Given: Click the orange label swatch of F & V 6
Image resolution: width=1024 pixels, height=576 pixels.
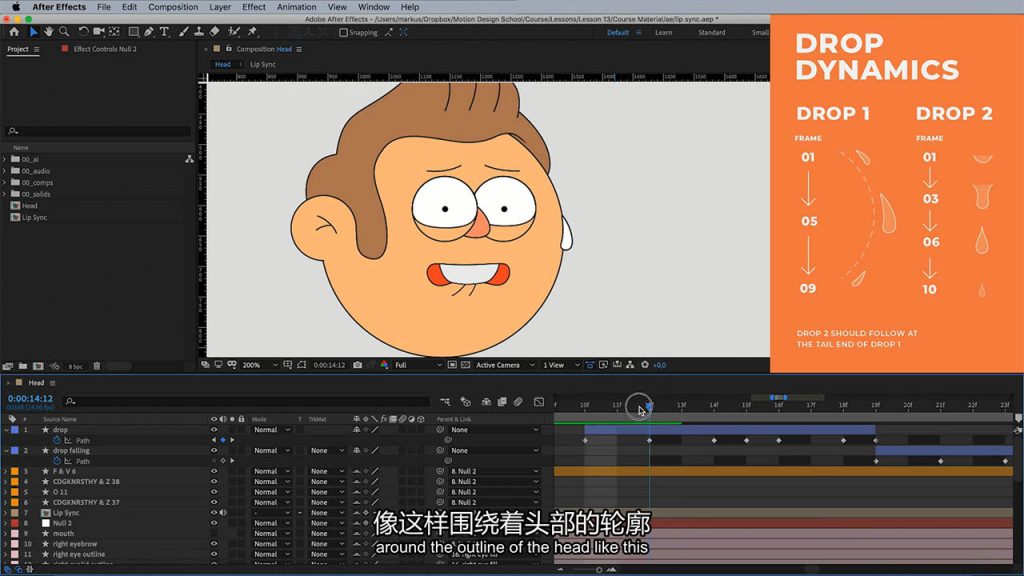Looking at the screenshot, I should [x=15, y=471].
